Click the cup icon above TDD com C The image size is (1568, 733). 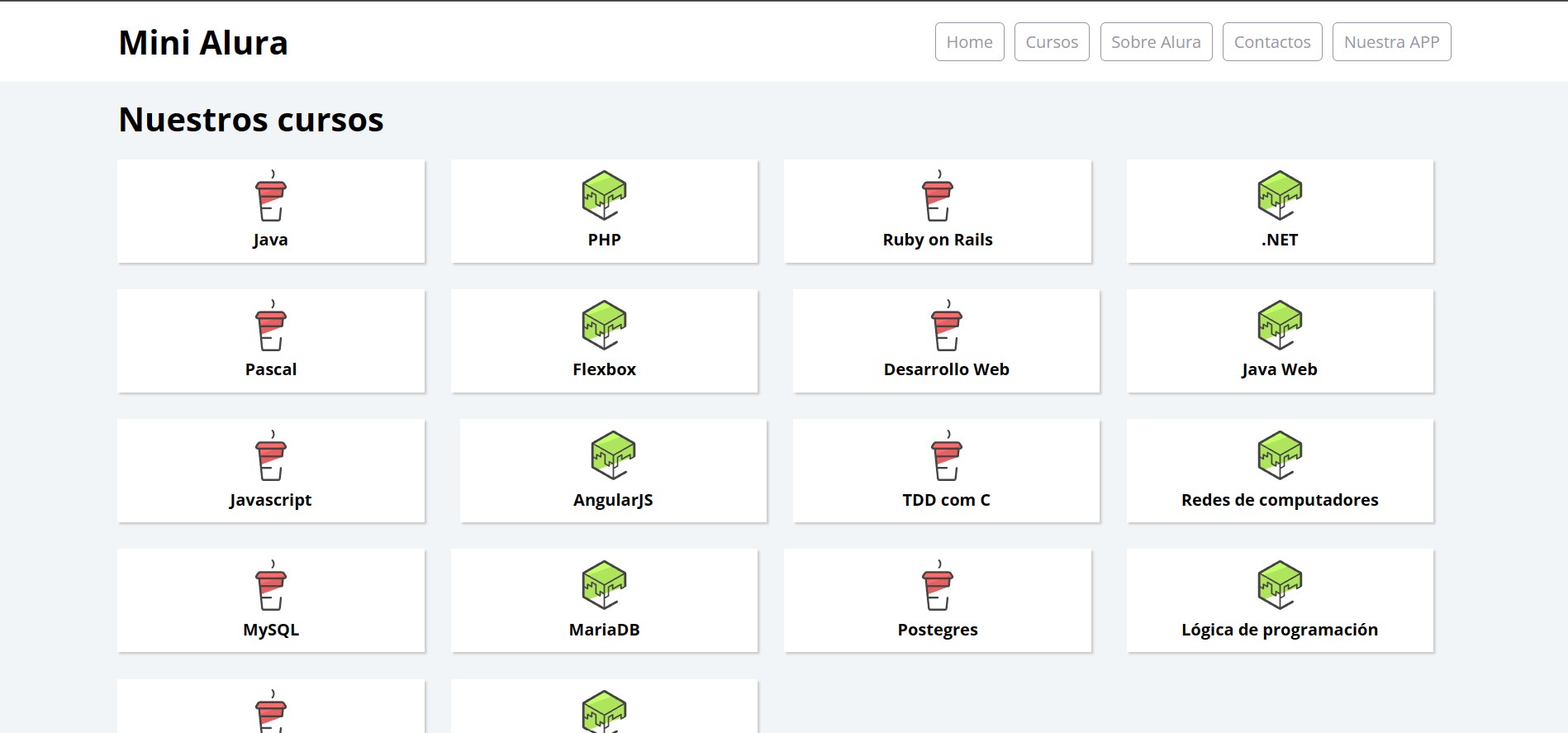click(x=947, y=456)
